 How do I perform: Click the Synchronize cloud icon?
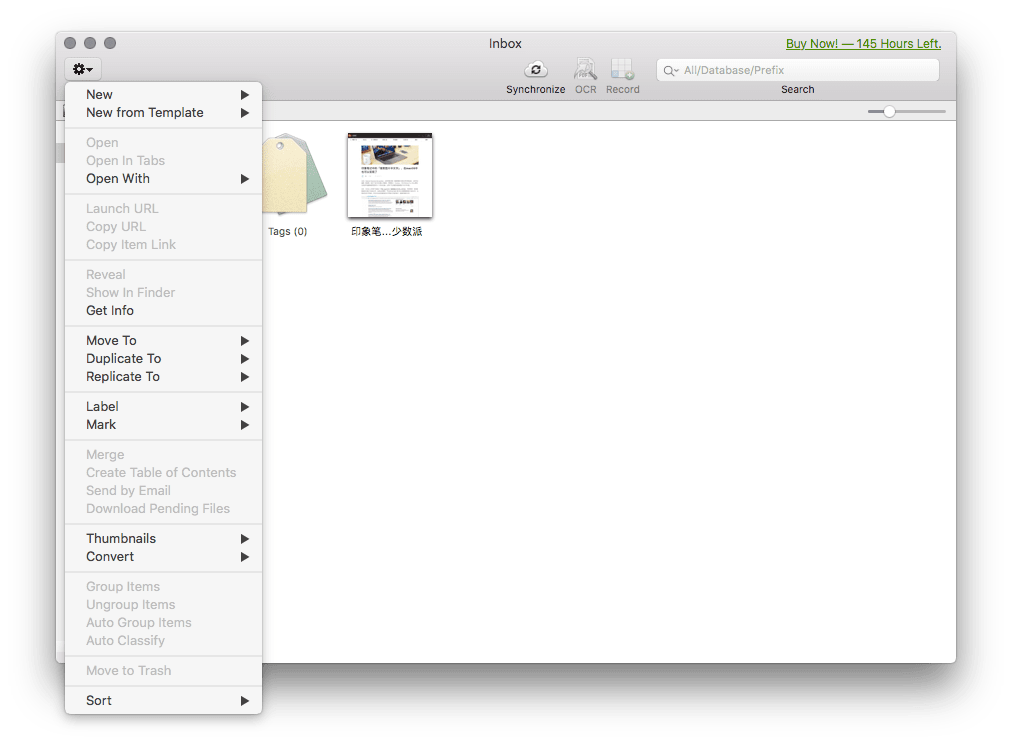[536, 70]
